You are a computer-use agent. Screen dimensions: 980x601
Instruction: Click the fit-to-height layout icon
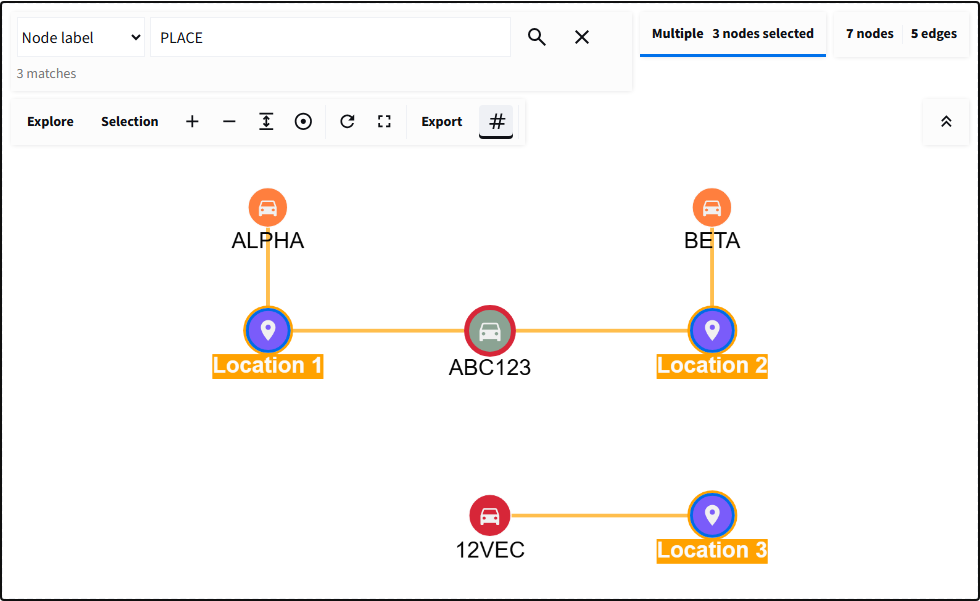click(x=266, y=121)
